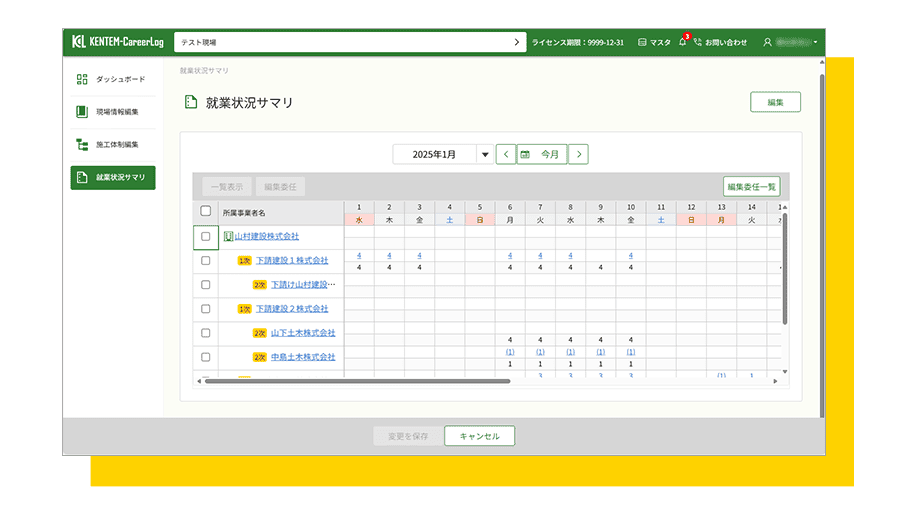This screenshot has width=916, height=515.
Task: Click the お問い合わせ contact icon
Action: click(x=698, y=43)
